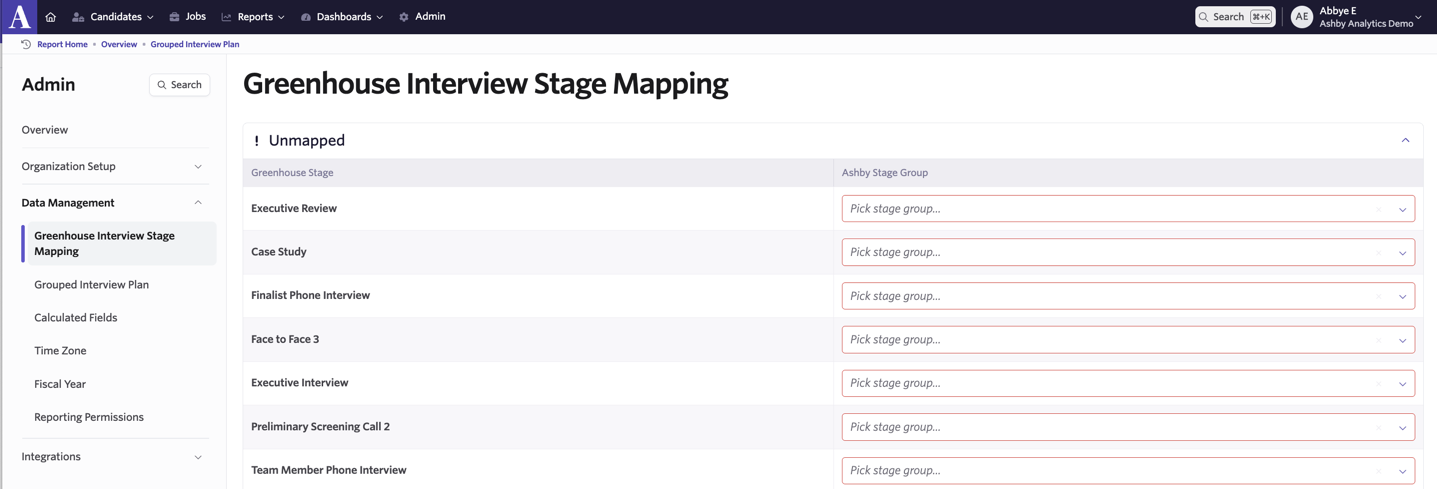
Task: Click the Overview breadcrumb link
Action: point(119,44)
